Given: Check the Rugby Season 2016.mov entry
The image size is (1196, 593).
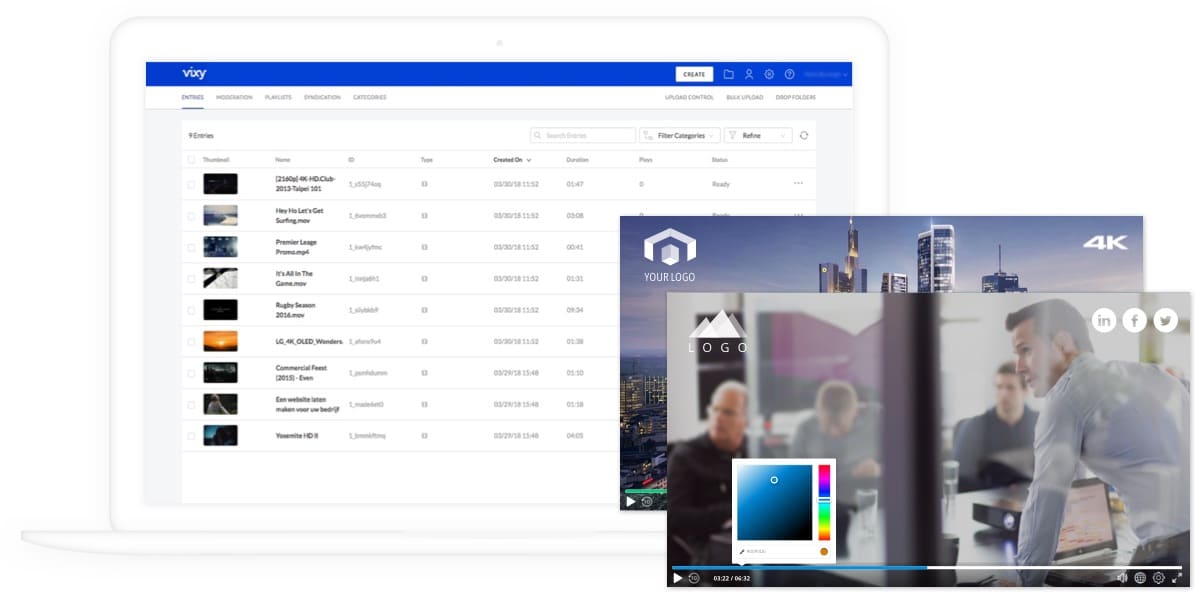Looking at the screenshot, I should click(191, 310).
